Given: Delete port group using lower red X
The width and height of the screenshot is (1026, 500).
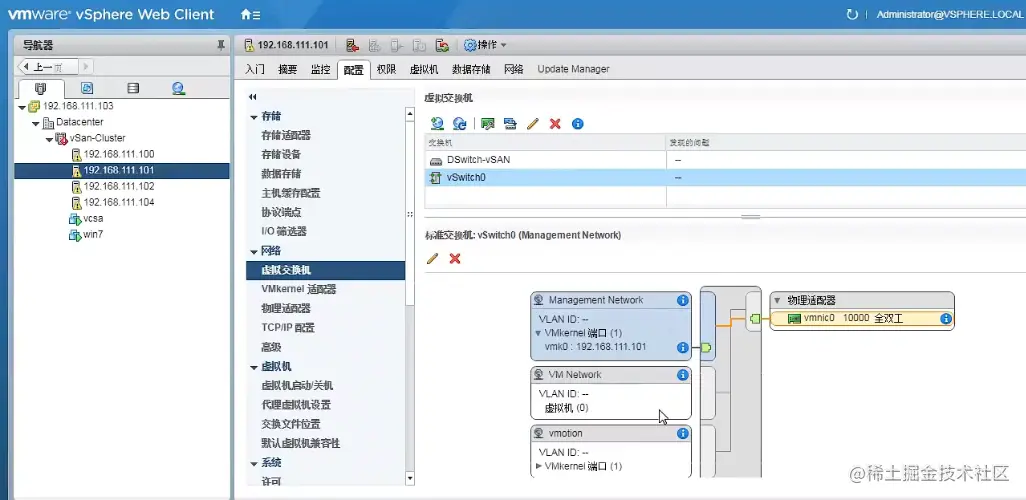Looking at the screenshot, I should 455,259.
